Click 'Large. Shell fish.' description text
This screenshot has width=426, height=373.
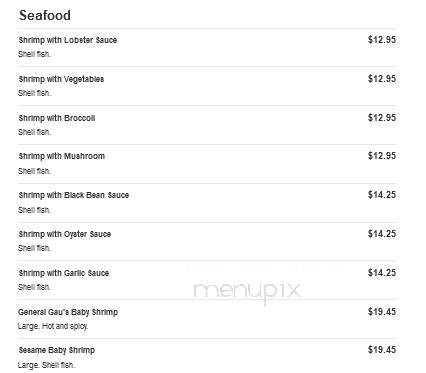click(46, 365)
